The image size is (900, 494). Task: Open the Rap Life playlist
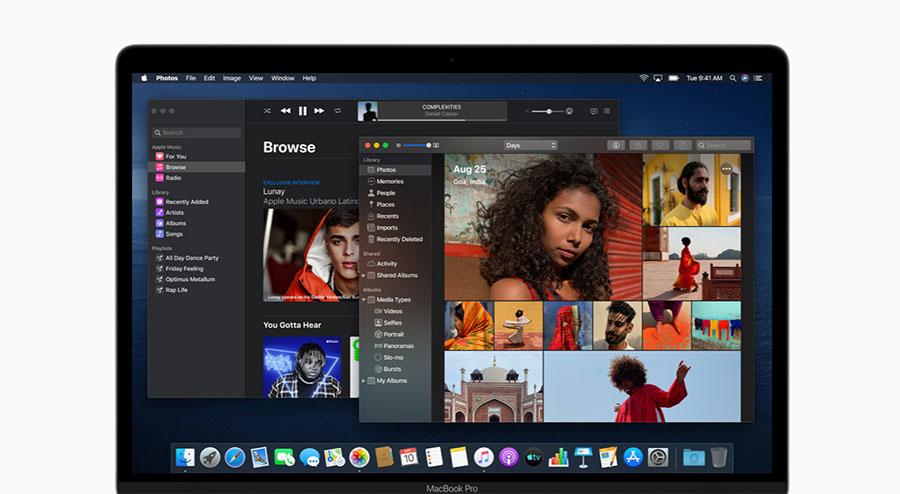click(x=196, y=290)
